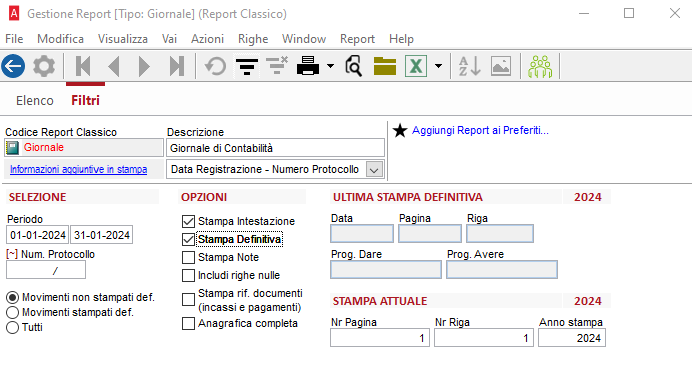Click the Prog. Dare field
The image size is (692, 366).
(x=386, y=270)
